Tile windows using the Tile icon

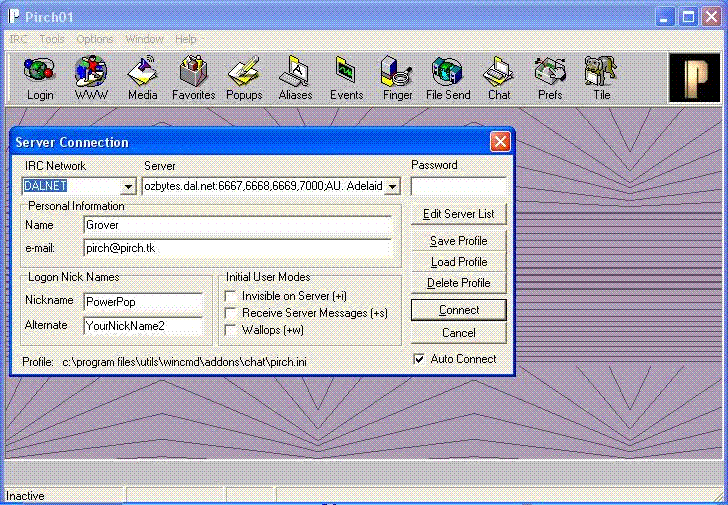[x=601, y=78]
